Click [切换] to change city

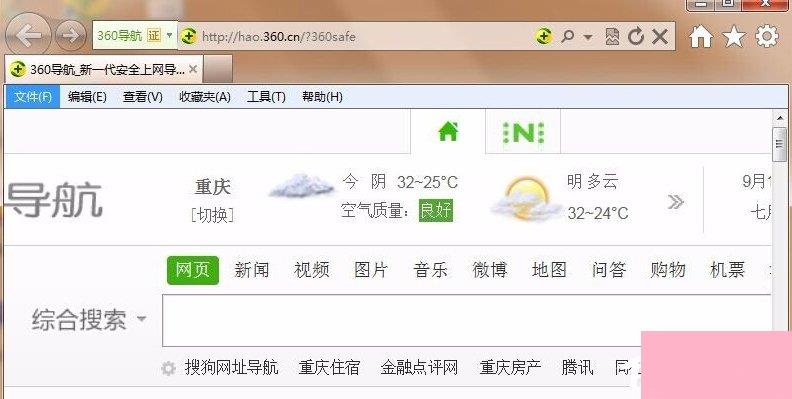point(213,215)
